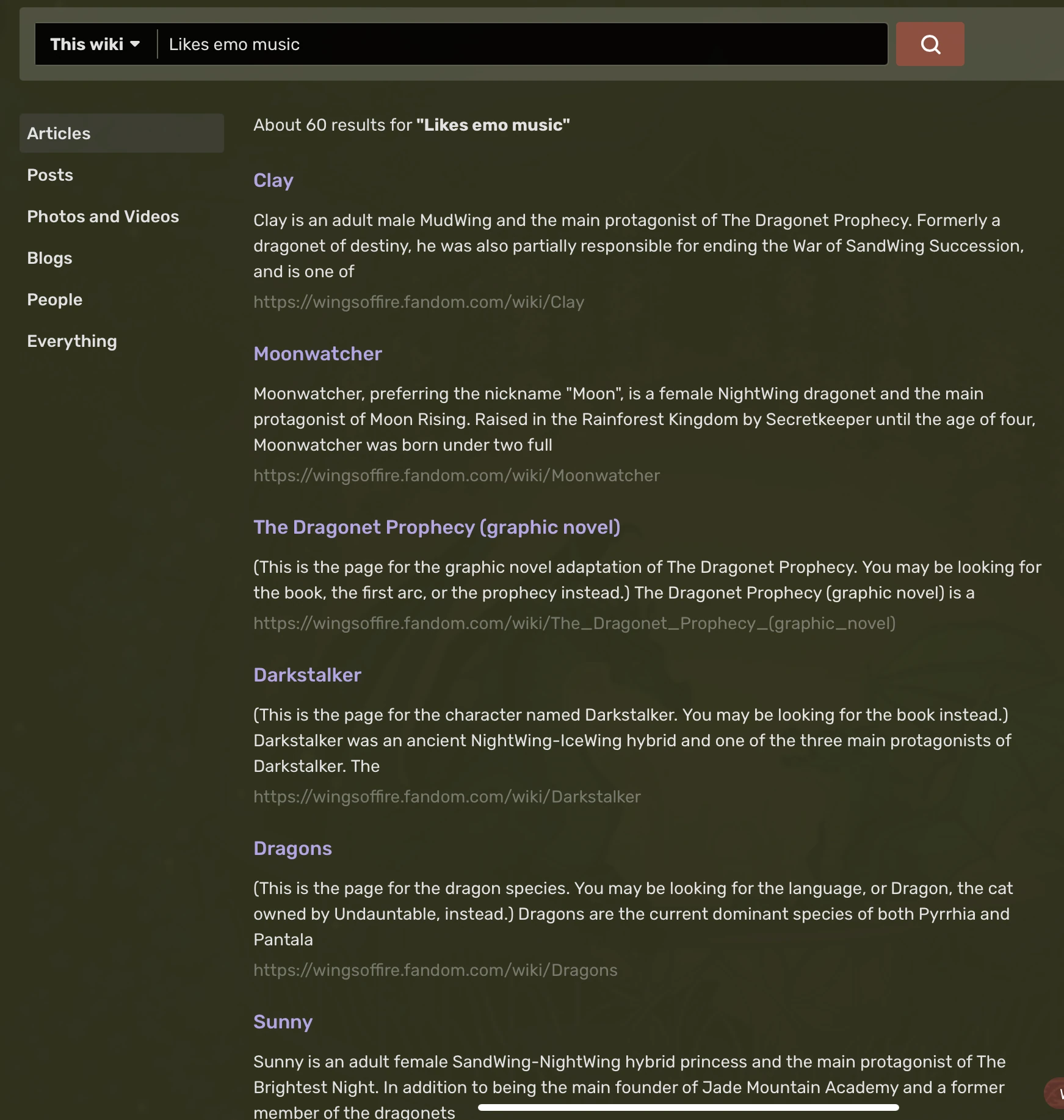Open the Clay article title link
The width and height of the screenshot is (1064, 1120).
tap(273, 180)
